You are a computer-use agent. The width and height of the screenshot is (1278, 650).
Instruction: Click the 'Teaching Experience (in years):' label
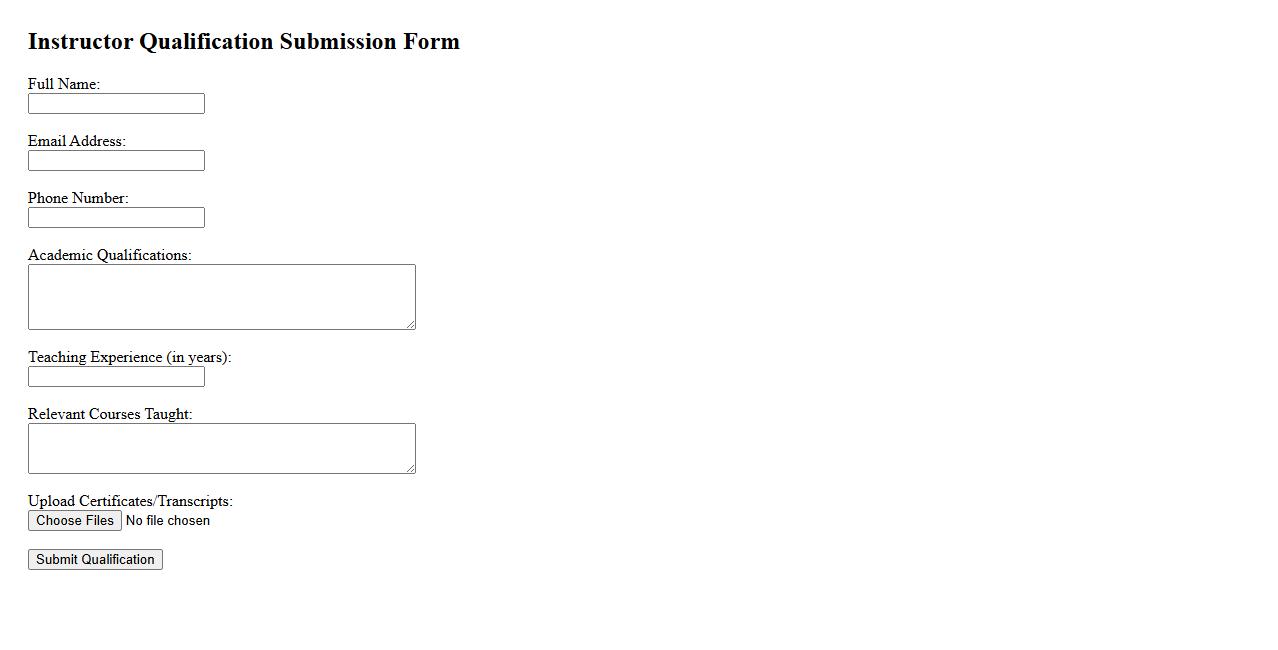point(129,357)
